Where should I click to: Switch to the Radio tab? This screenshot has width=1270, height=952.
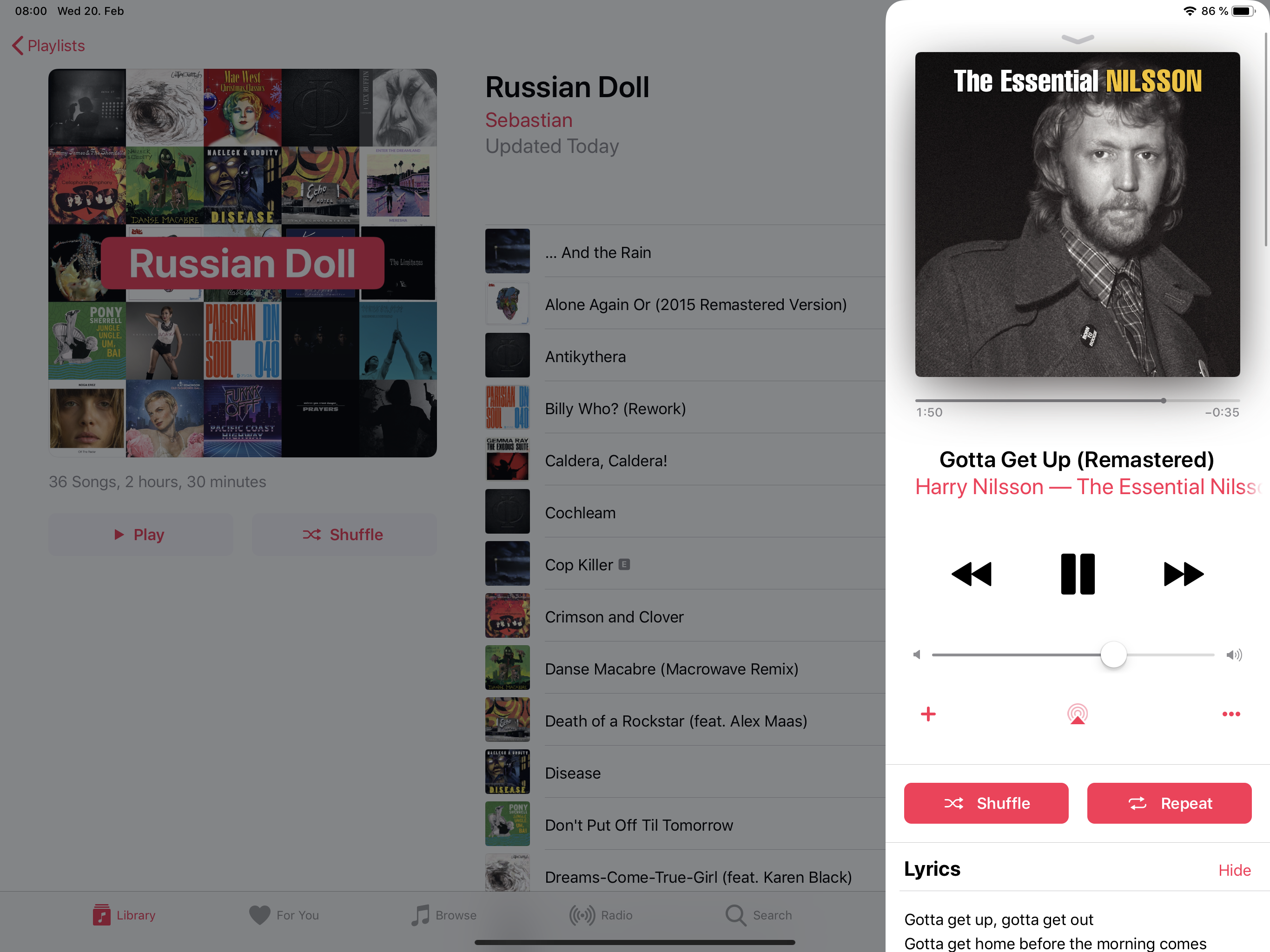[601, 915]
